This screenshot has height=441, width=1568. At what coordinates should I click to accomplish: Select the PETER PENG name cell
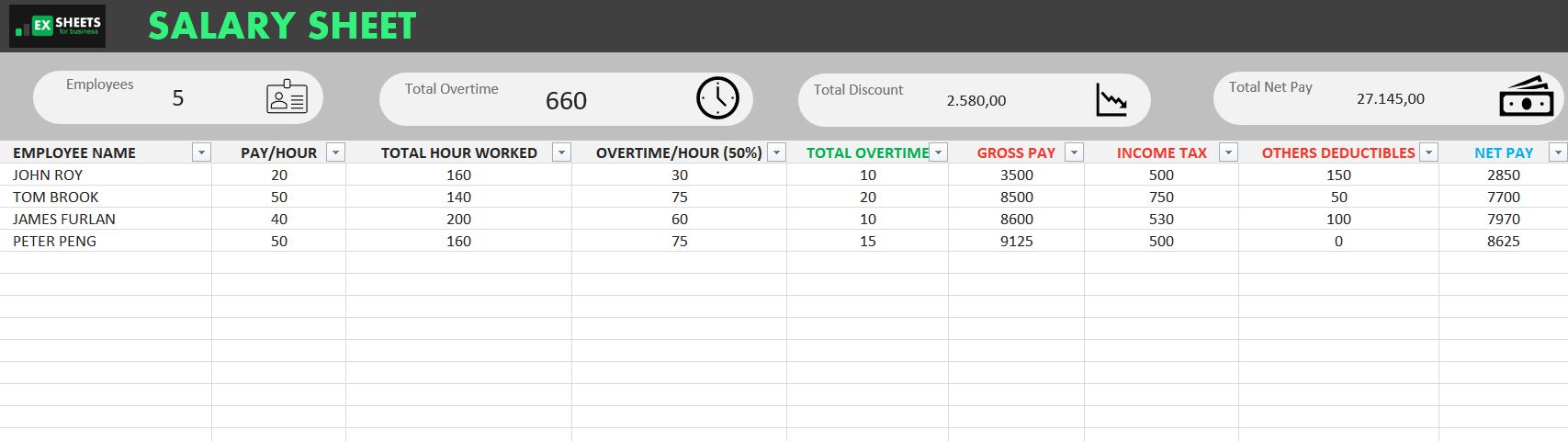coord(106,241)
